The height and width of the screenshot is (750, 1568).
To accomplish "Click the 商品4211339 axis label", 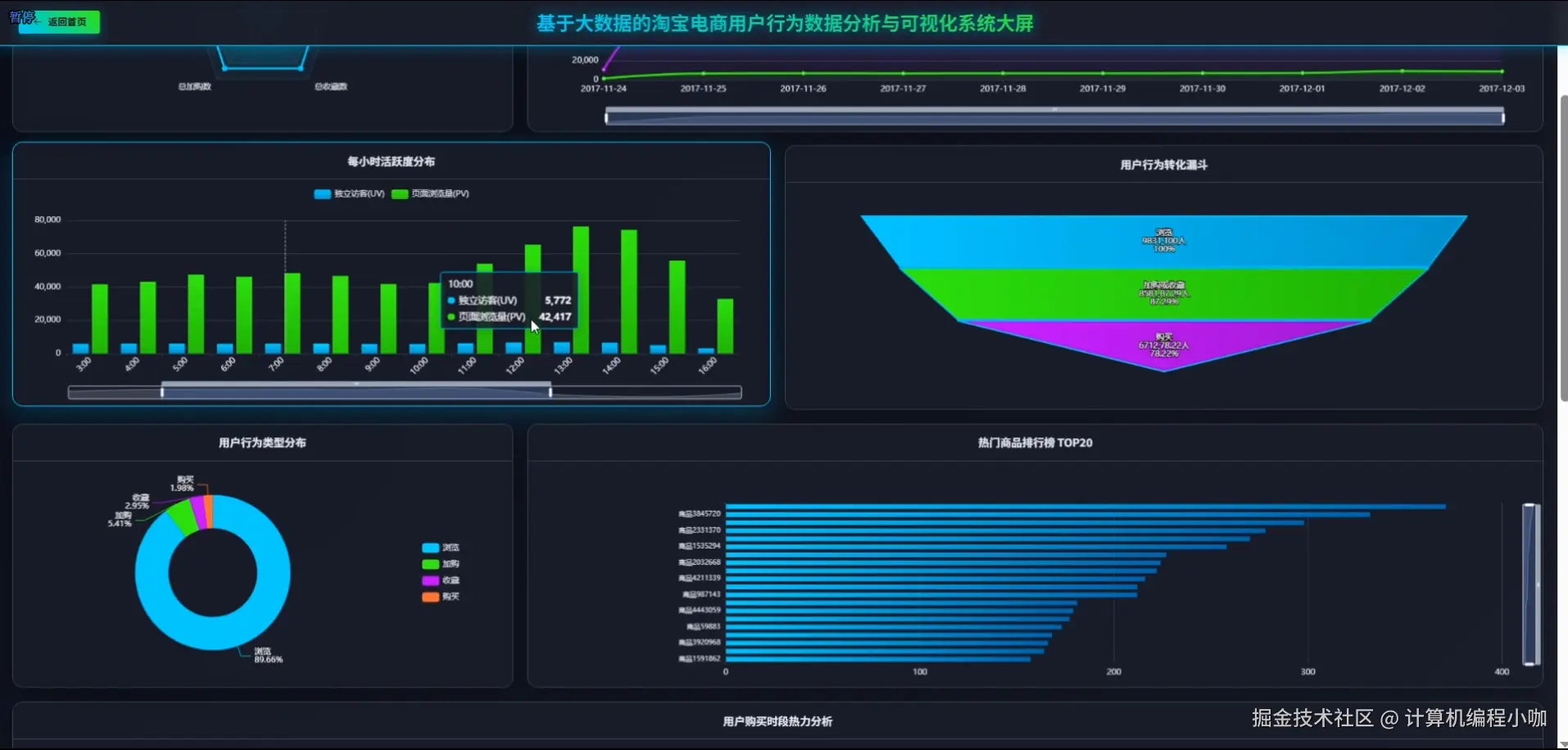I will (699, 578).
